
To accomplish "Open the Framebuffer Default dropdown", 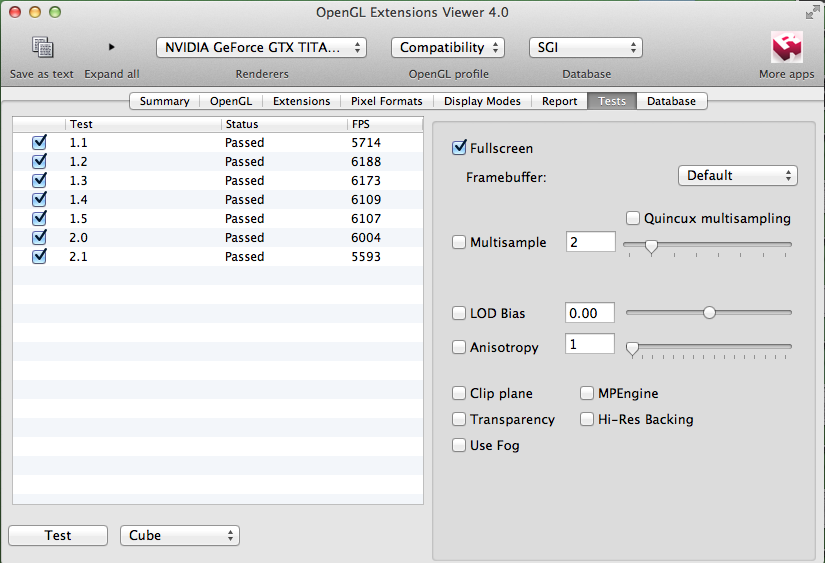I will click(x=738, y=176).
